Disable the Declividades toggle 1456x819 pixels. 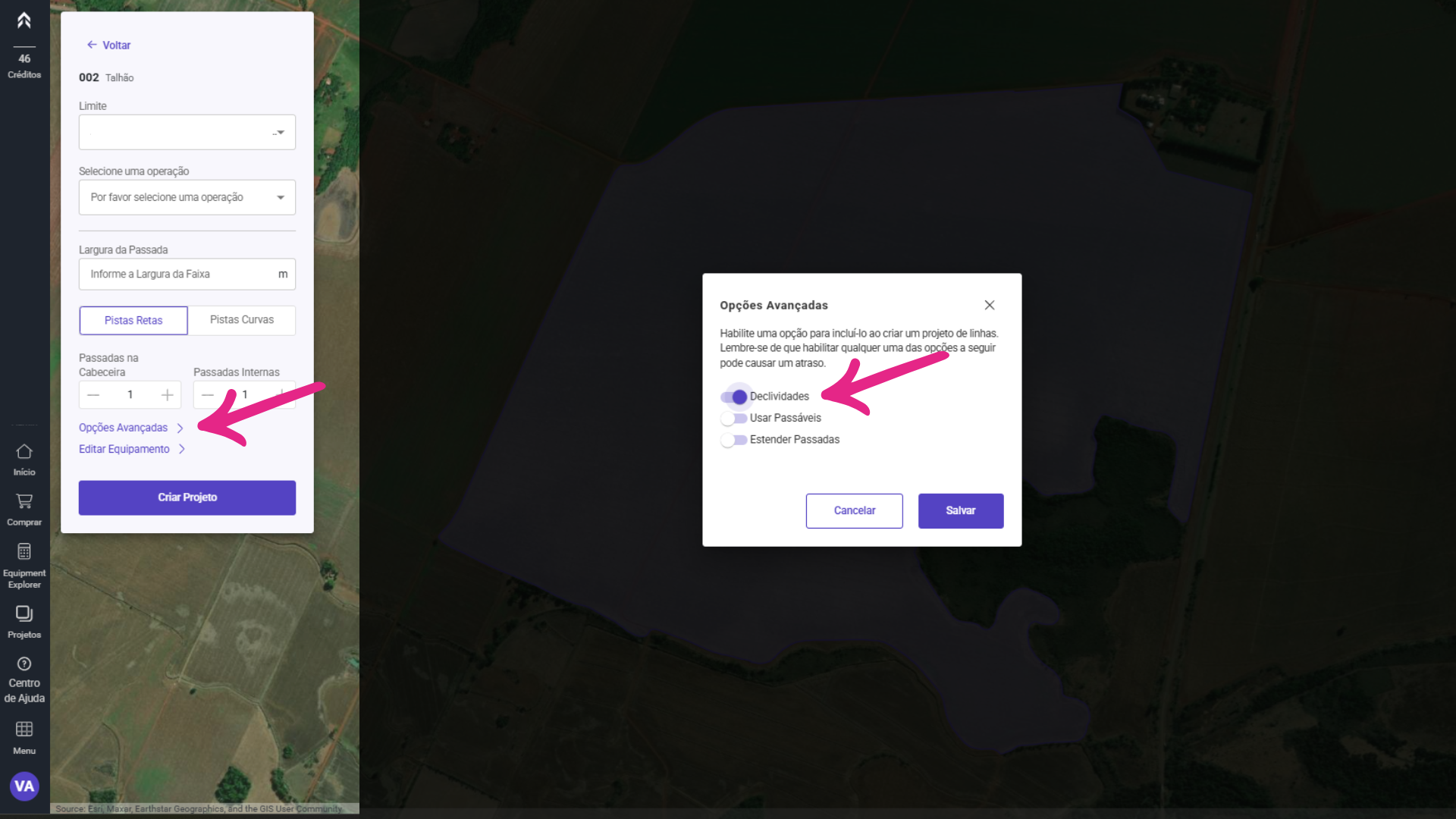pyautogui.click(x=734, y=397)
